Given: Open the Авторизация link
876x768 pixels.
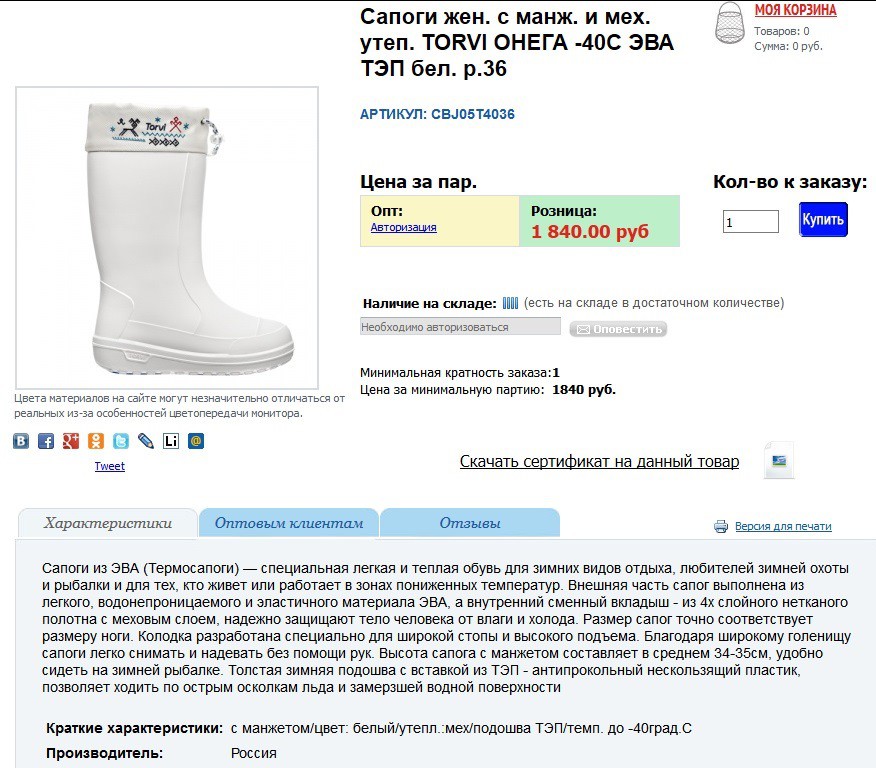Looking at the screenshot, I should coord(403,227).
